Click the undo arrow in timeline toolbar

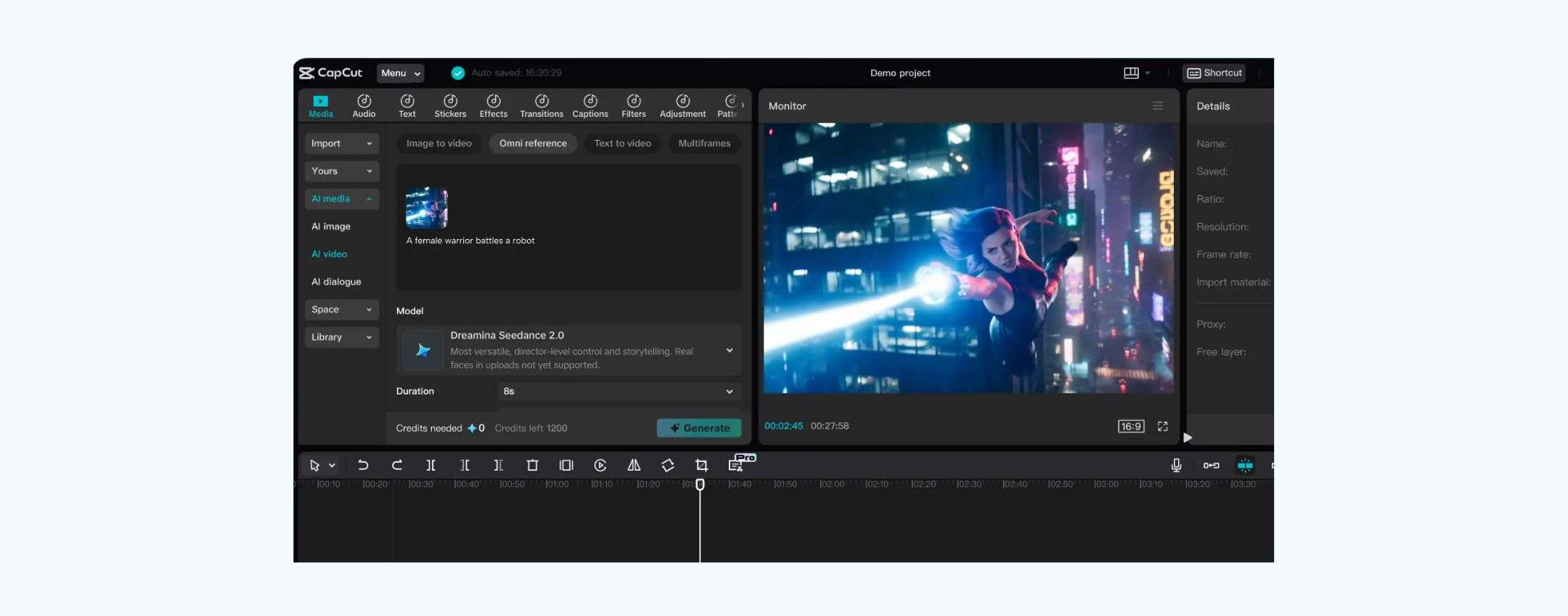[x=363, y=465]
